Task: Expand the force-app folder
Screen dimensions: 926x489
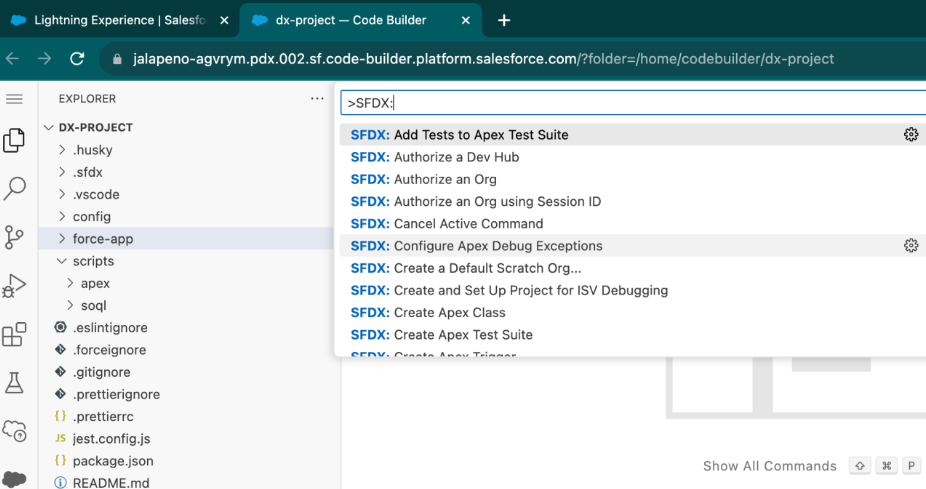Action: coord(102,239)
